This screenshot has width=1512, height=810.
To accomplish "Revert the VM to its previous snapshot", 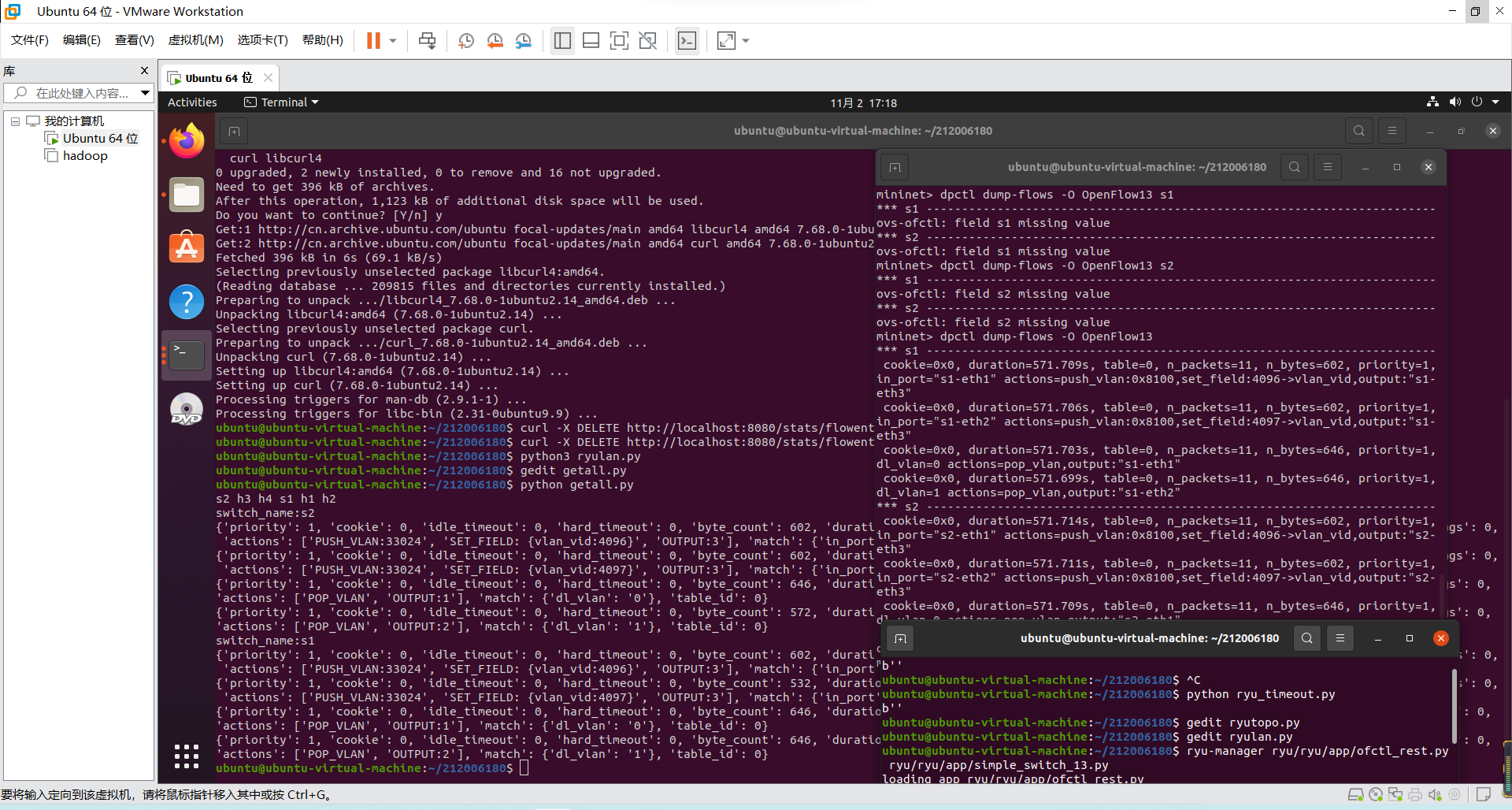I will [495, 40].
